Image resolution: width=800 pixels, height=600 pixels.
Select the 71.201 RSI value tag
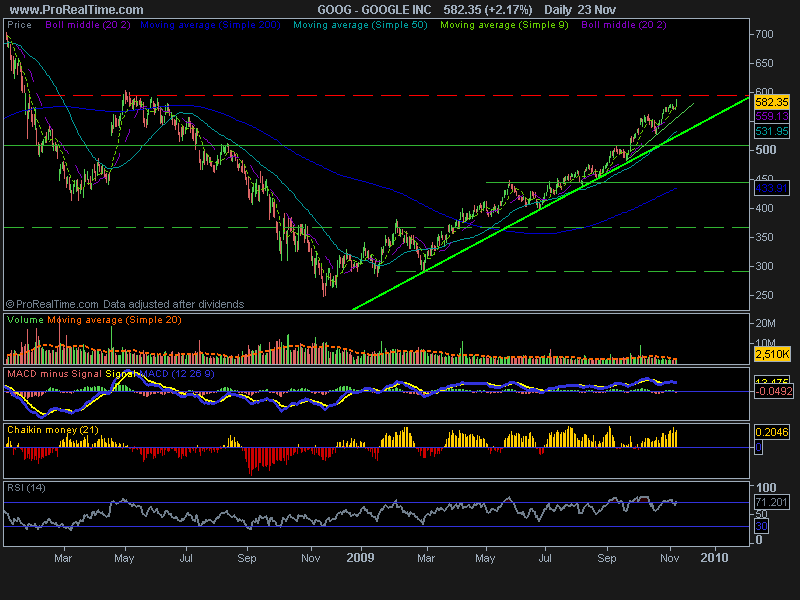(772, 502)
